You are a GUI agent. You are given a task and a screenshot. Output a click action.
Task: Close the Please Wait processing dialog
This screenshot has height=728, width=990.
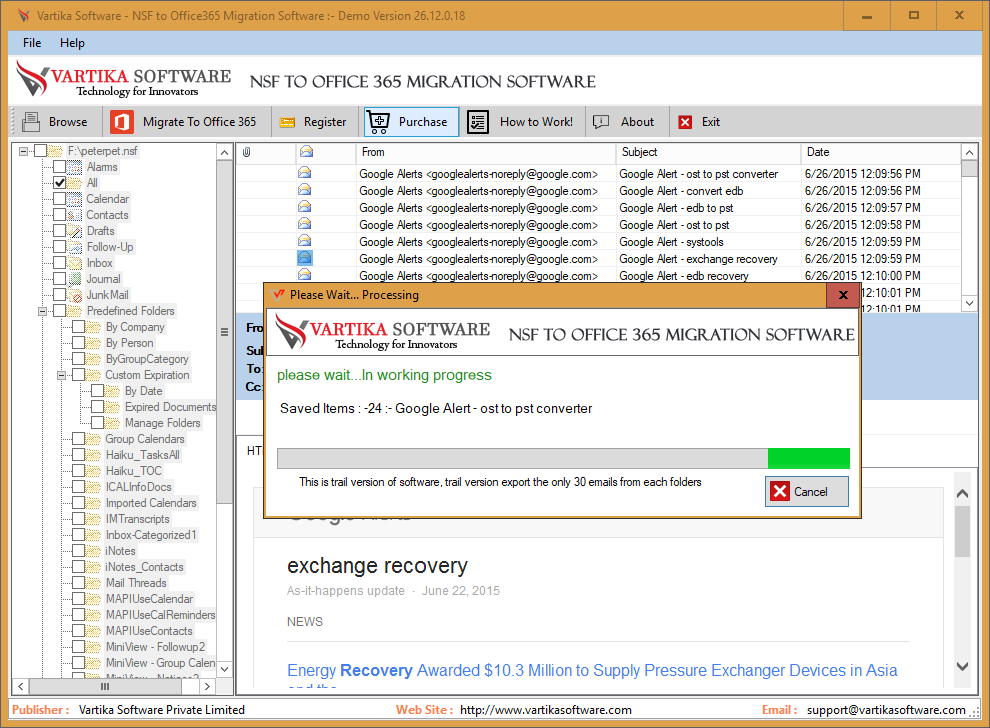tap(842, 295)
